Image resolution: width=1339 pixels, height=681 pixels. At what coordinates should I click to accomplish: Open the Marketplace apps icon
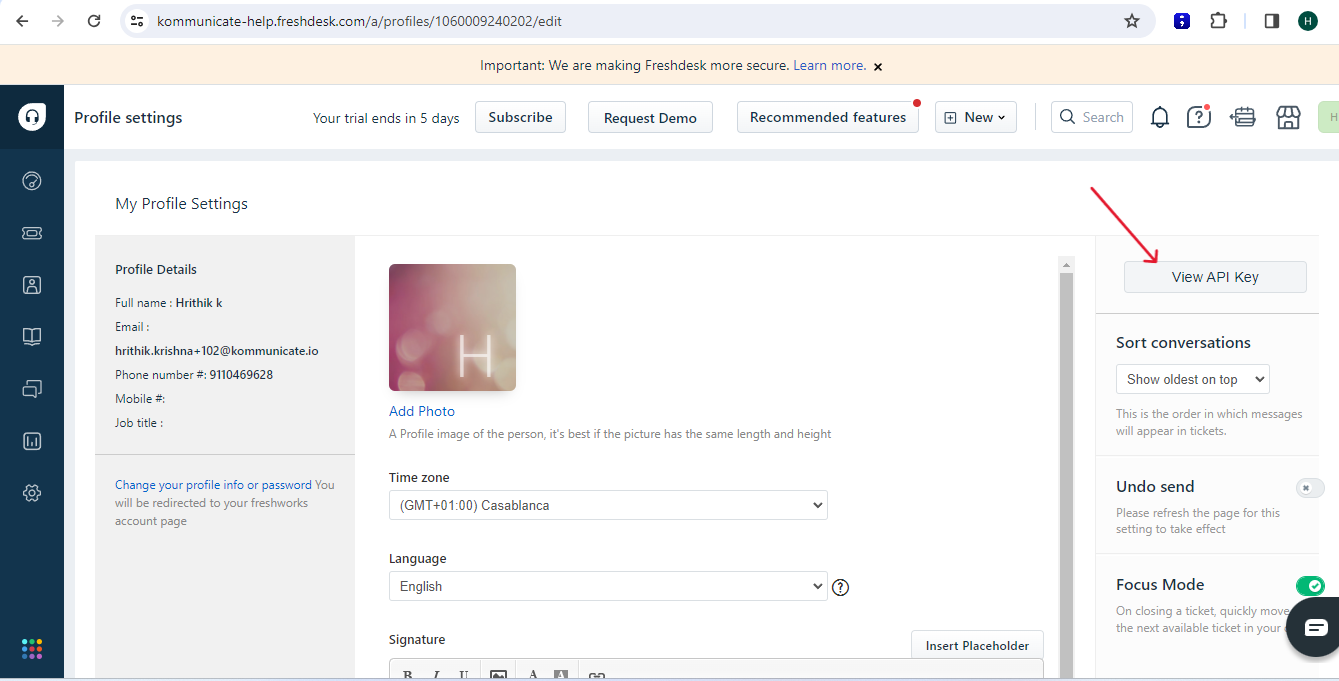(1288, 117)
